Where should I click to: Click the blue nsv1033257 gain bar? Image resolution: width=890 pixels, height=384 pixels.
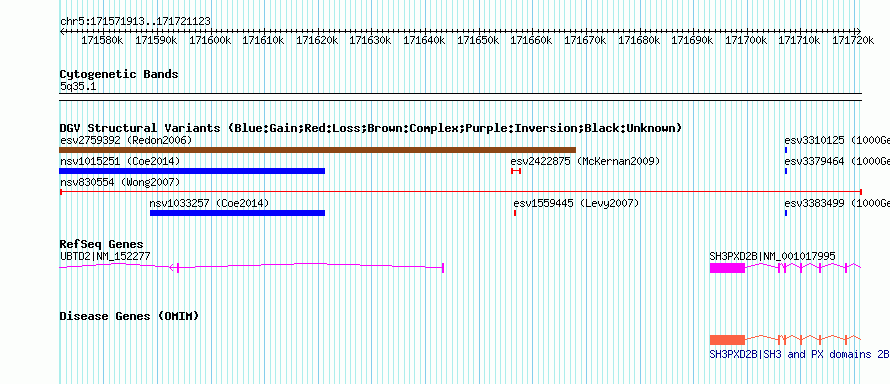[x=237, y=213]
